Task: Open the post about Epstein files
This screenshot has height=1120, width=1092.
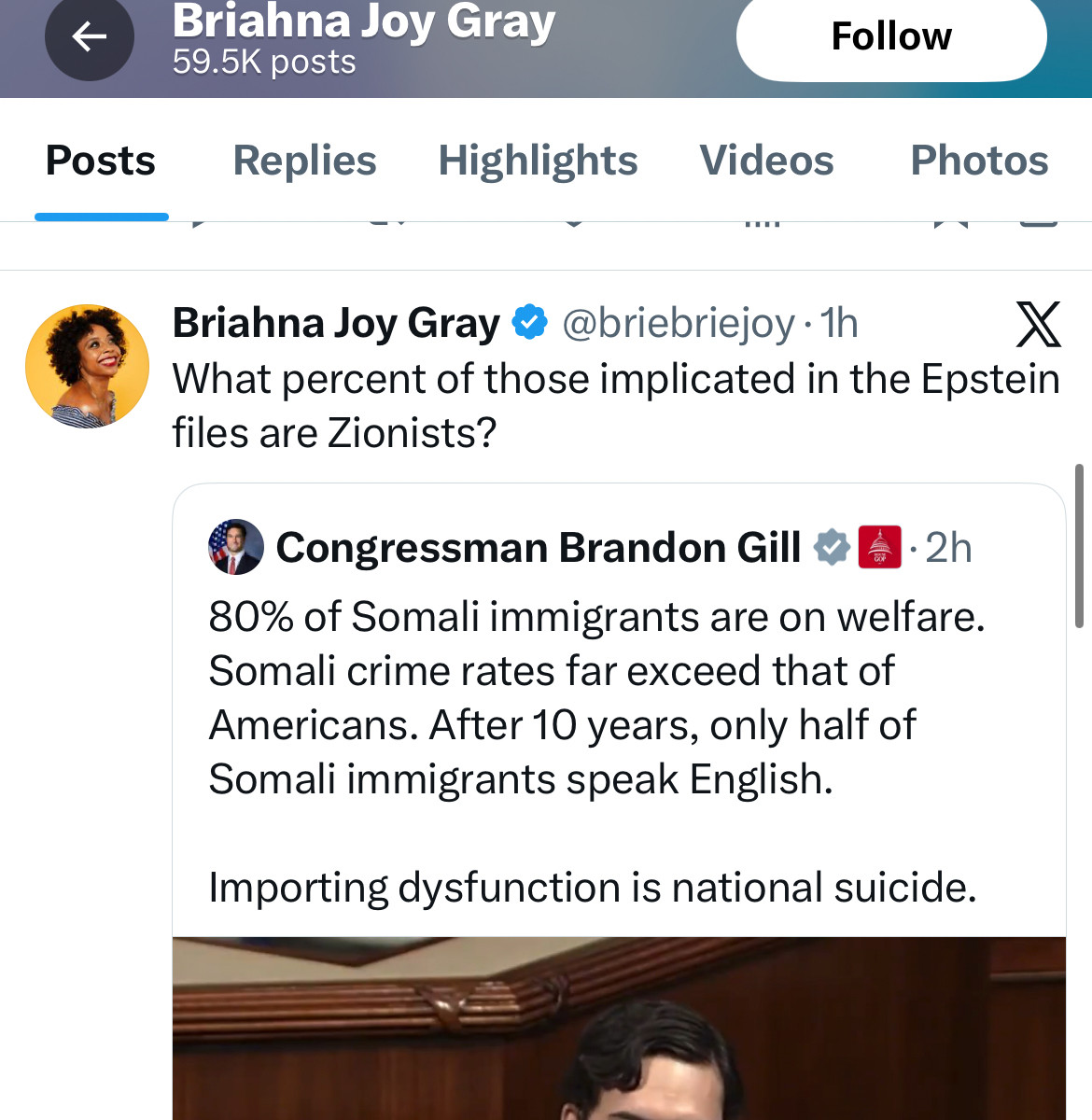Action: tap(616, 406)
